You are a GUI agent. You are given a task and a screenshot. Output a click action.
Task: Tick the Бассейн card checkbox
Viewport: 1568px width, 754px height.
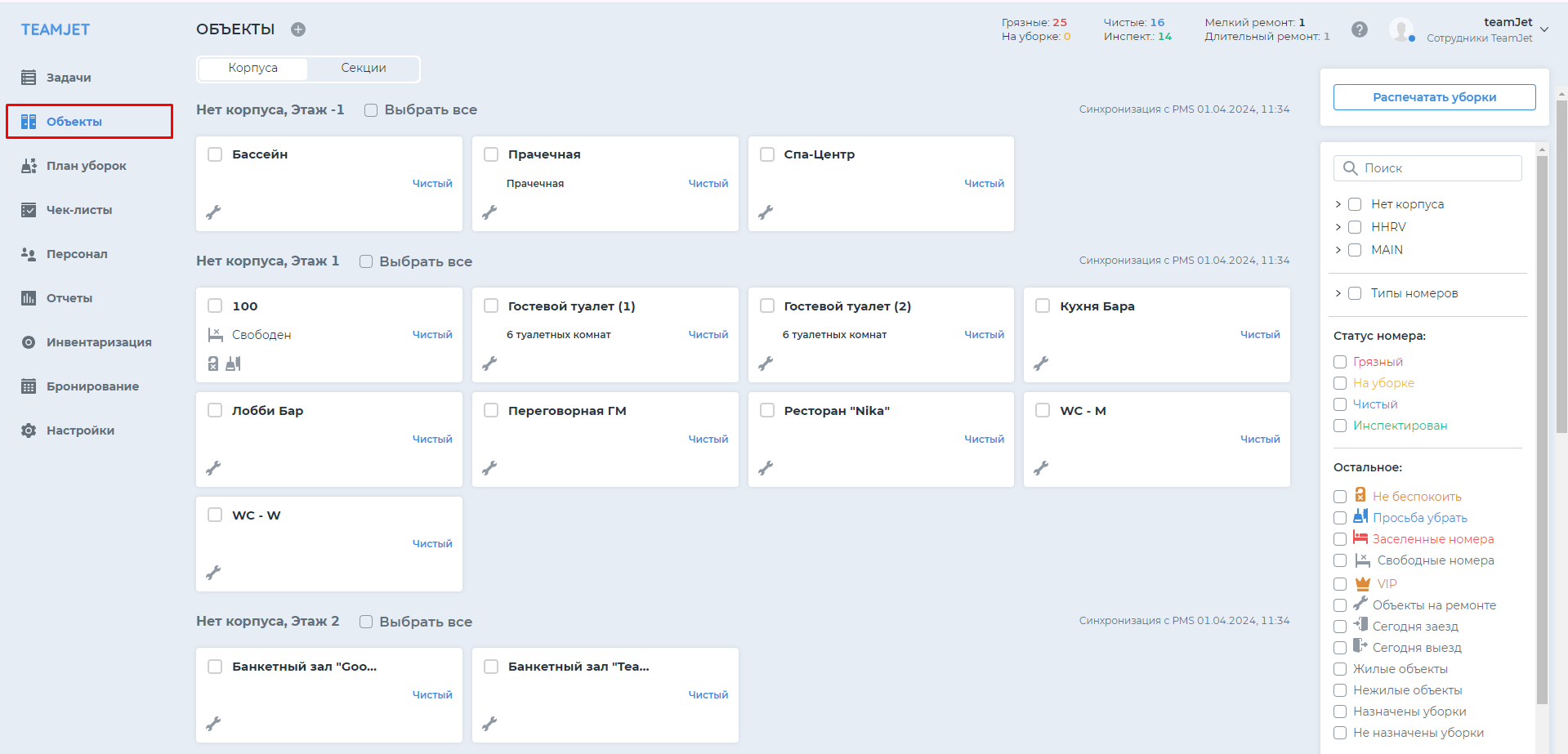(x=215, y=154)
